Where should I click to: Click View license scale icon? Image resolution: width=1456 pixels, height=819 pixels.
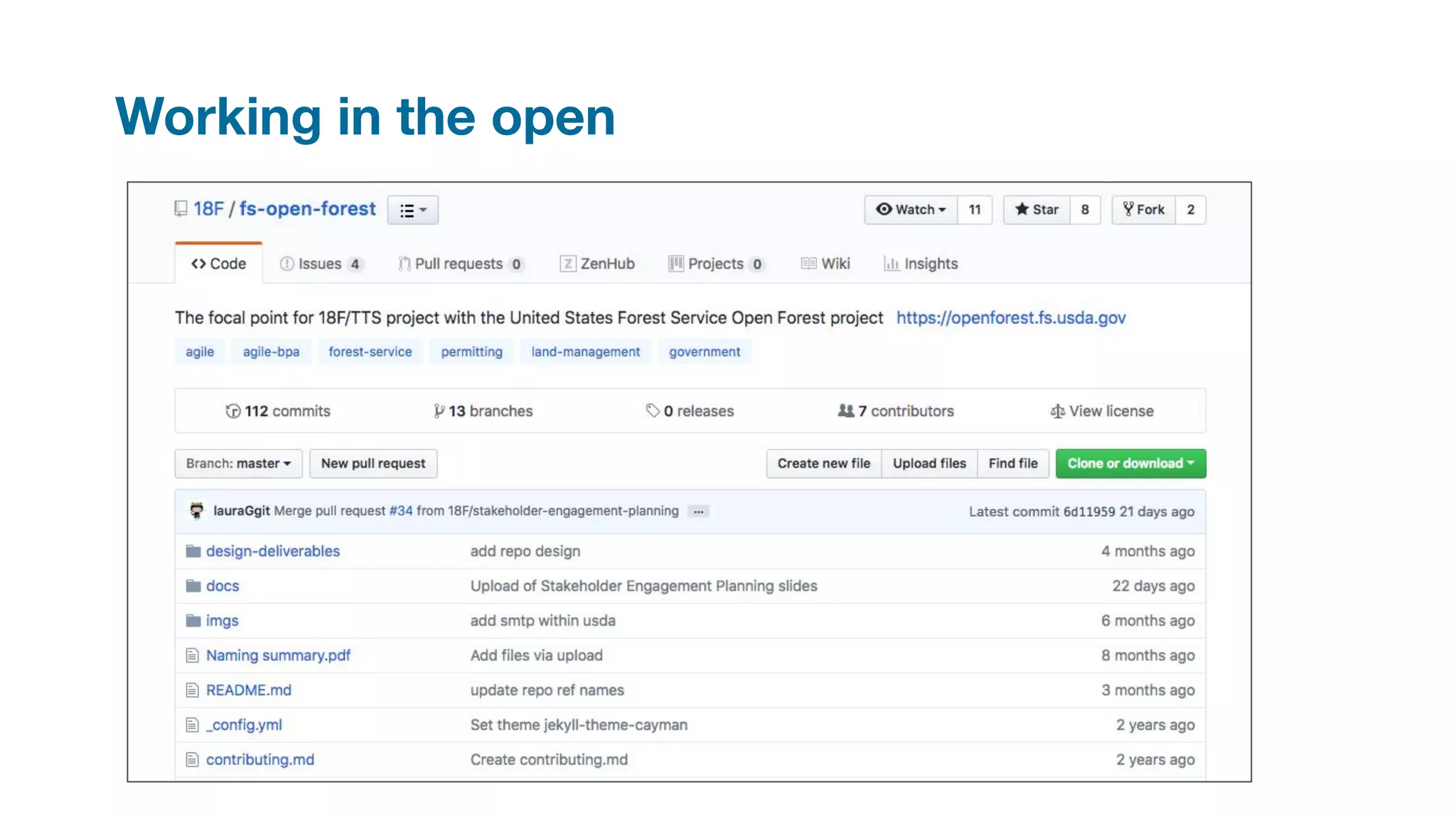pyautogui.click(x=1057, y=411)
